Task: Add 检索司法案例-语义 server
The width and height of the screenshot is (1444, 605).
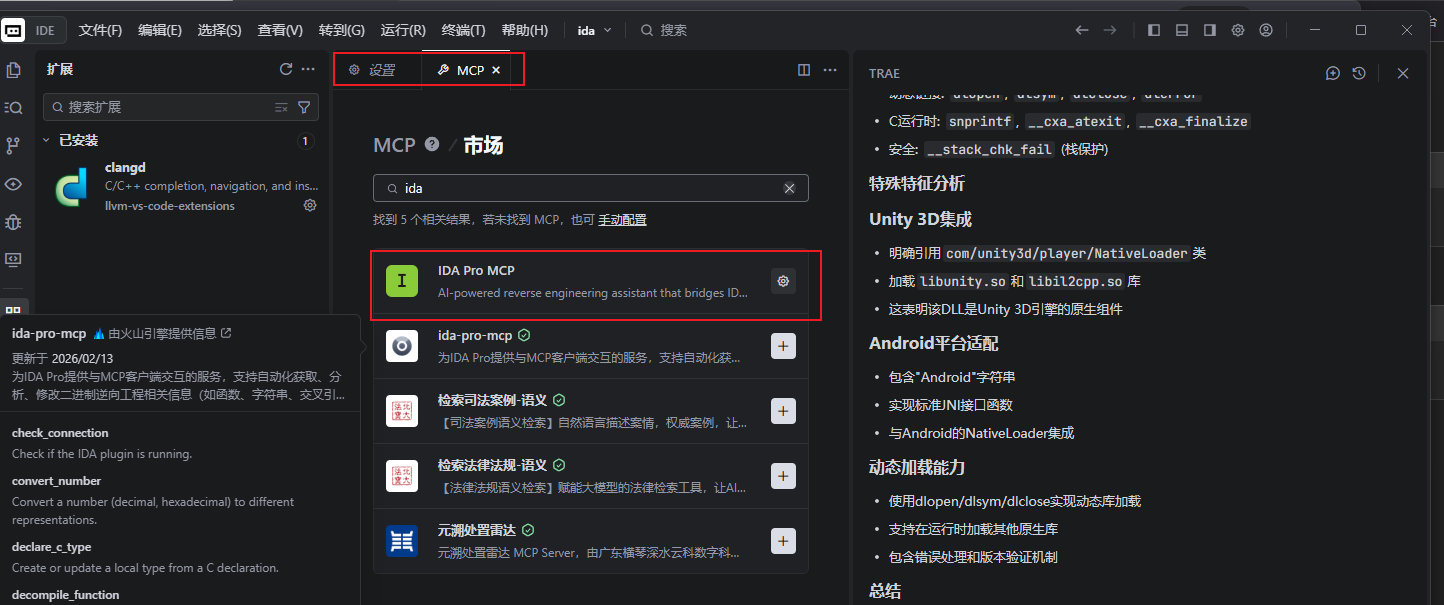Action: 783,411
